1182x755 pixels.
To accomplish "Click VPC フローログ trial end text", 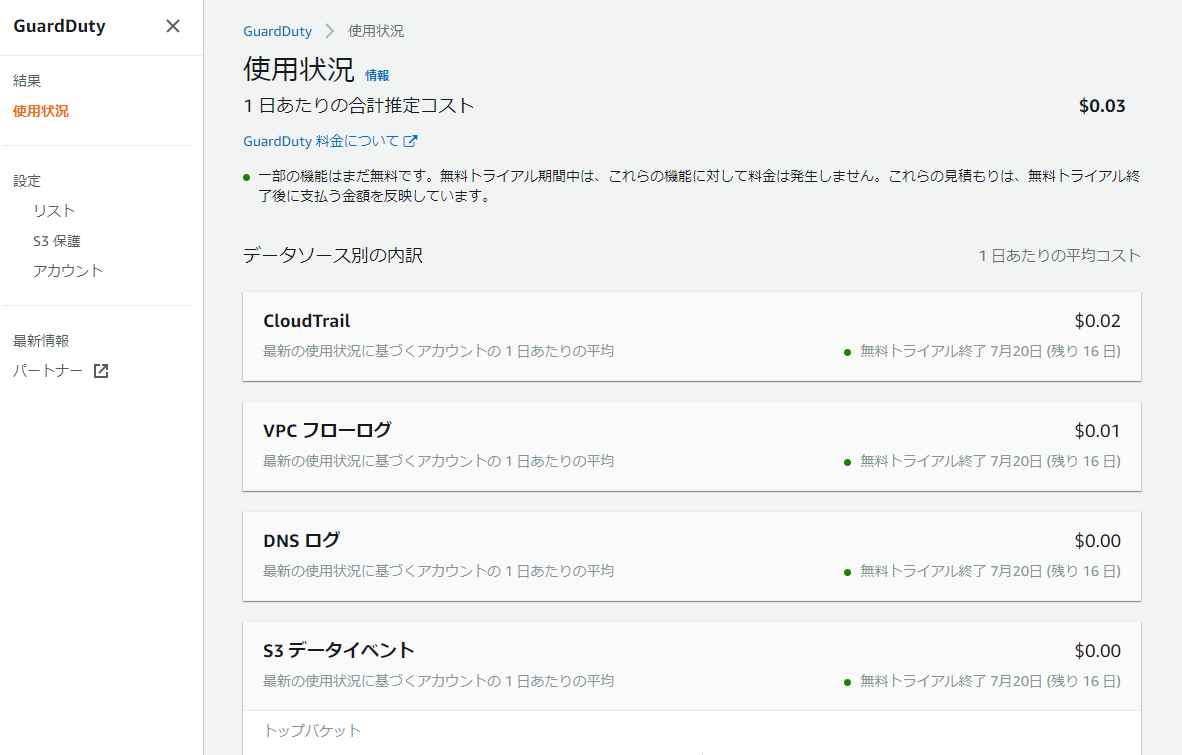I will [991, 461].
